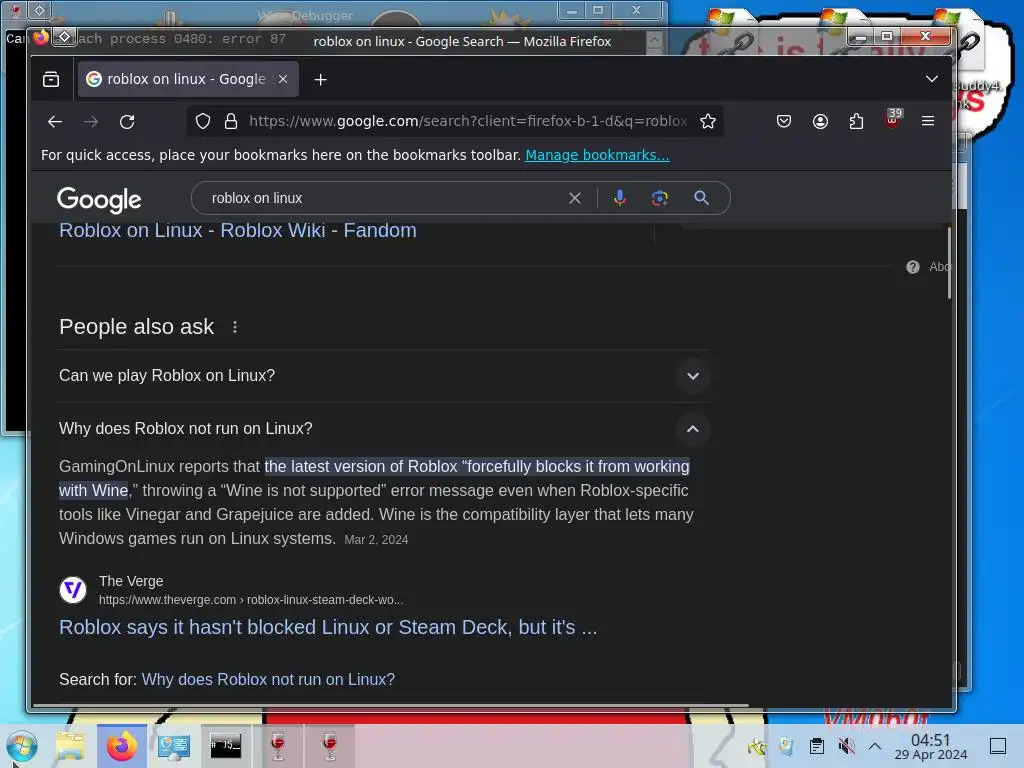Reload the current page
The height and width of the screenshot is (768, 1024).
click(x=127, y=121)
